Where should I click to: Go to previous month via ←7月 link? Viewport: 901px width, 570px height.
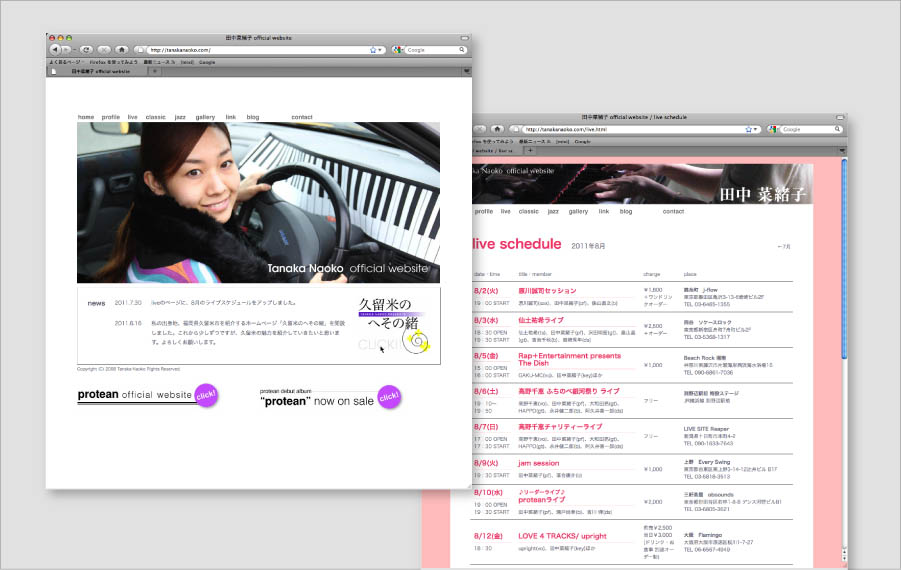tap(784, 247)
